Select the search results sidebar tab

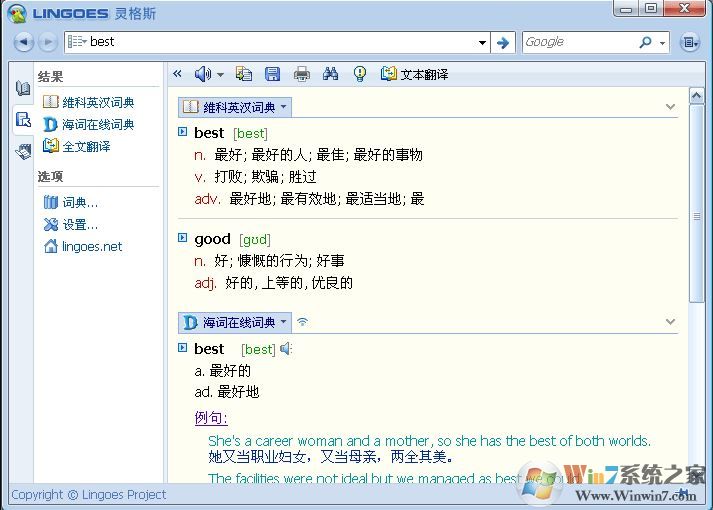pyautogui.click(x=23, y=120)
